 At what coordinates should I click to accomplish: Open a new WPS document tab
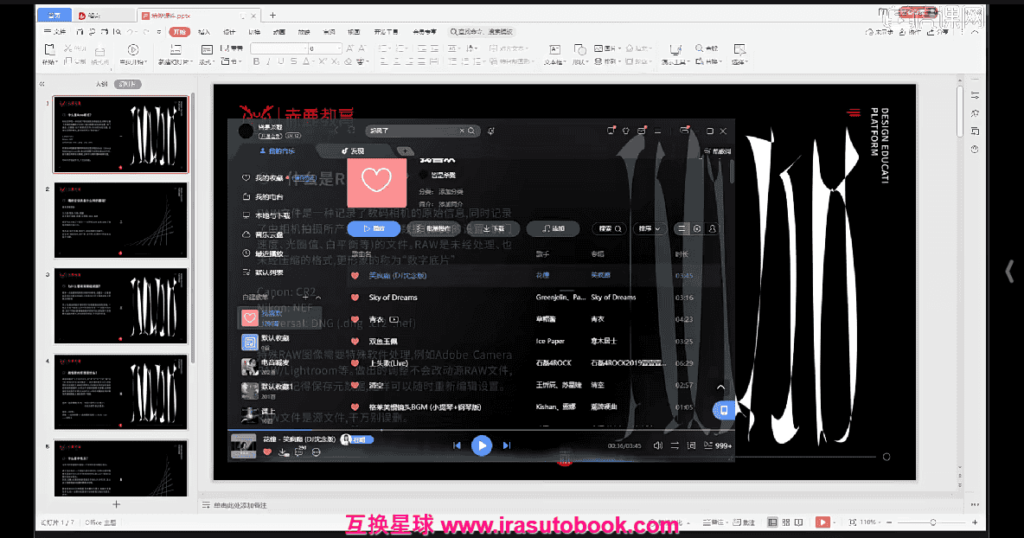tap(272, 15)
